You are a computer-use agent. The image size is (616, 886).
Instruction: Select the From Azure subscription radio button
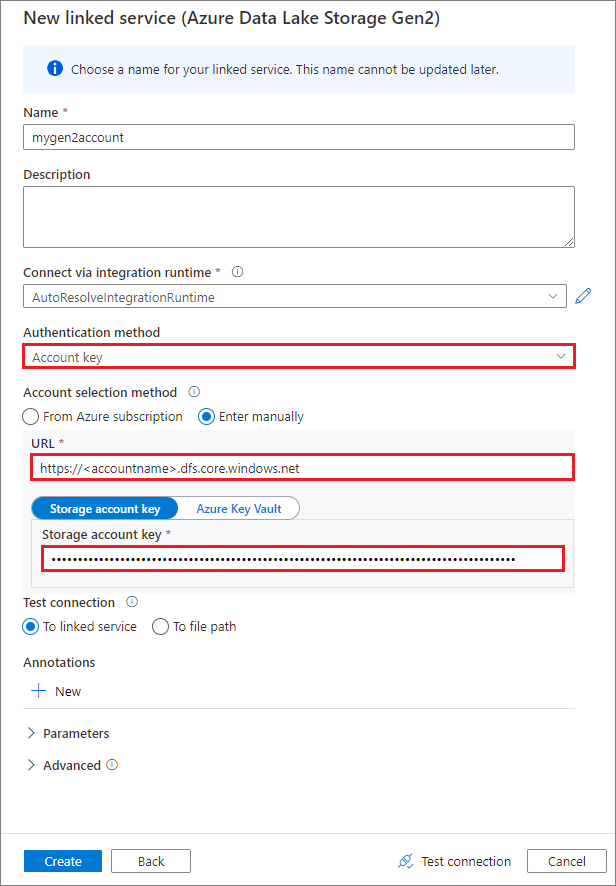coord(30,416)
